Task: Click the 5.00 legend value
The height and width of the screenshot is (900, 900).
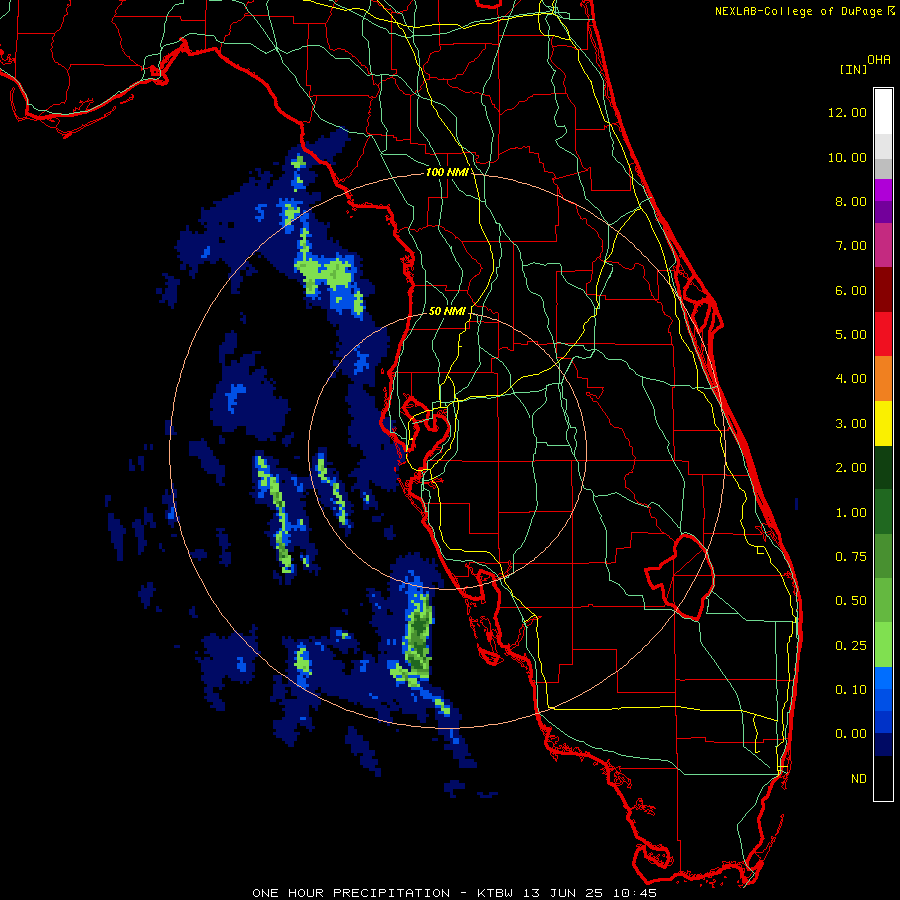Action: pos(850,335)
